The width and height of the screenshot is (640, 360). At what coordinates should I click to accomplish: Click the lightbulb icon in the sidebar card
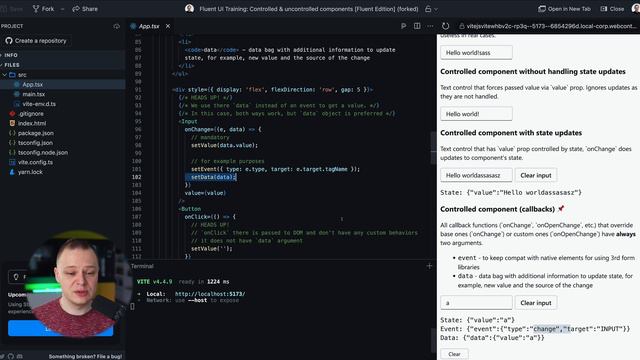[x=16, y=277]
